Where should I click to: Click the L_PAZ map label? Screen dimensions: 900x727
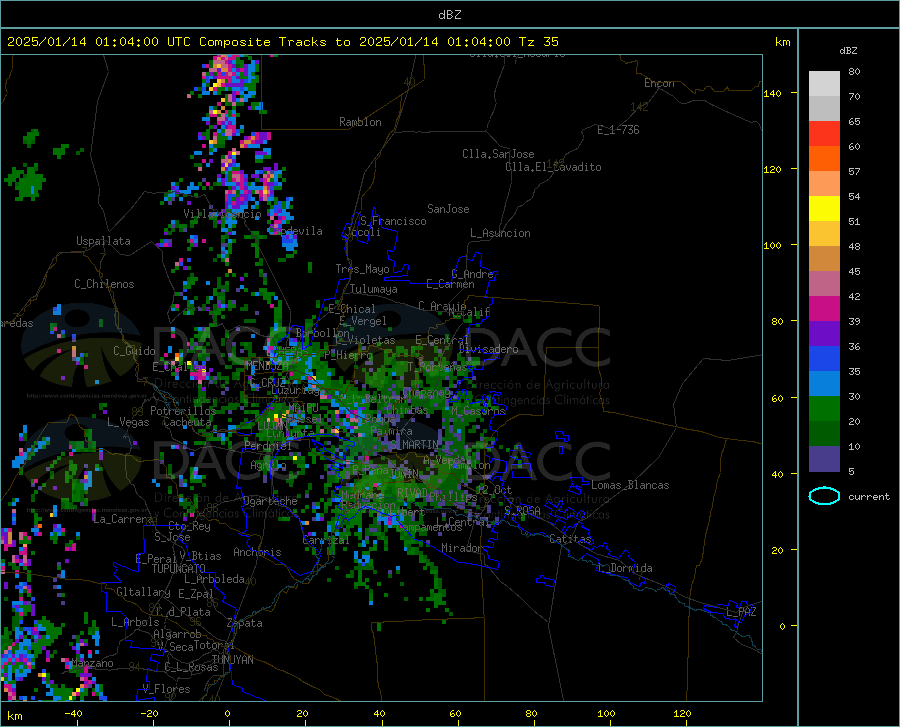[741, 612]
